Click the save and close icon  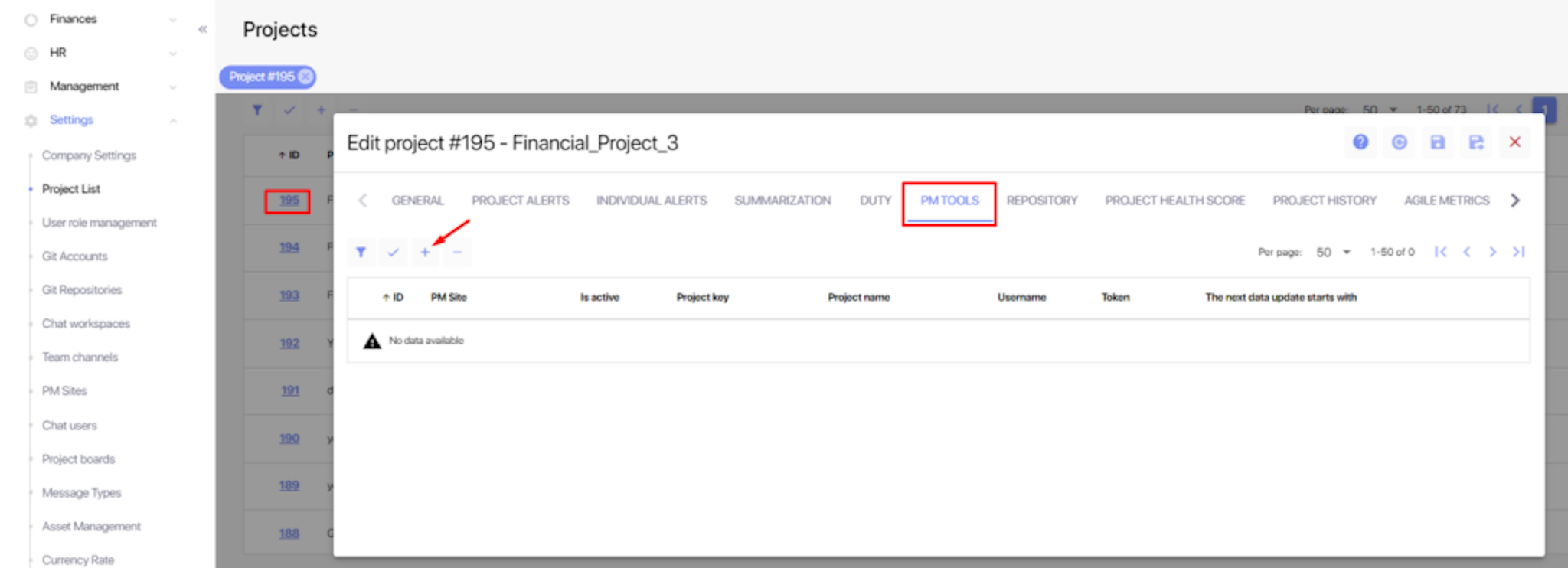pos(1476,142)
